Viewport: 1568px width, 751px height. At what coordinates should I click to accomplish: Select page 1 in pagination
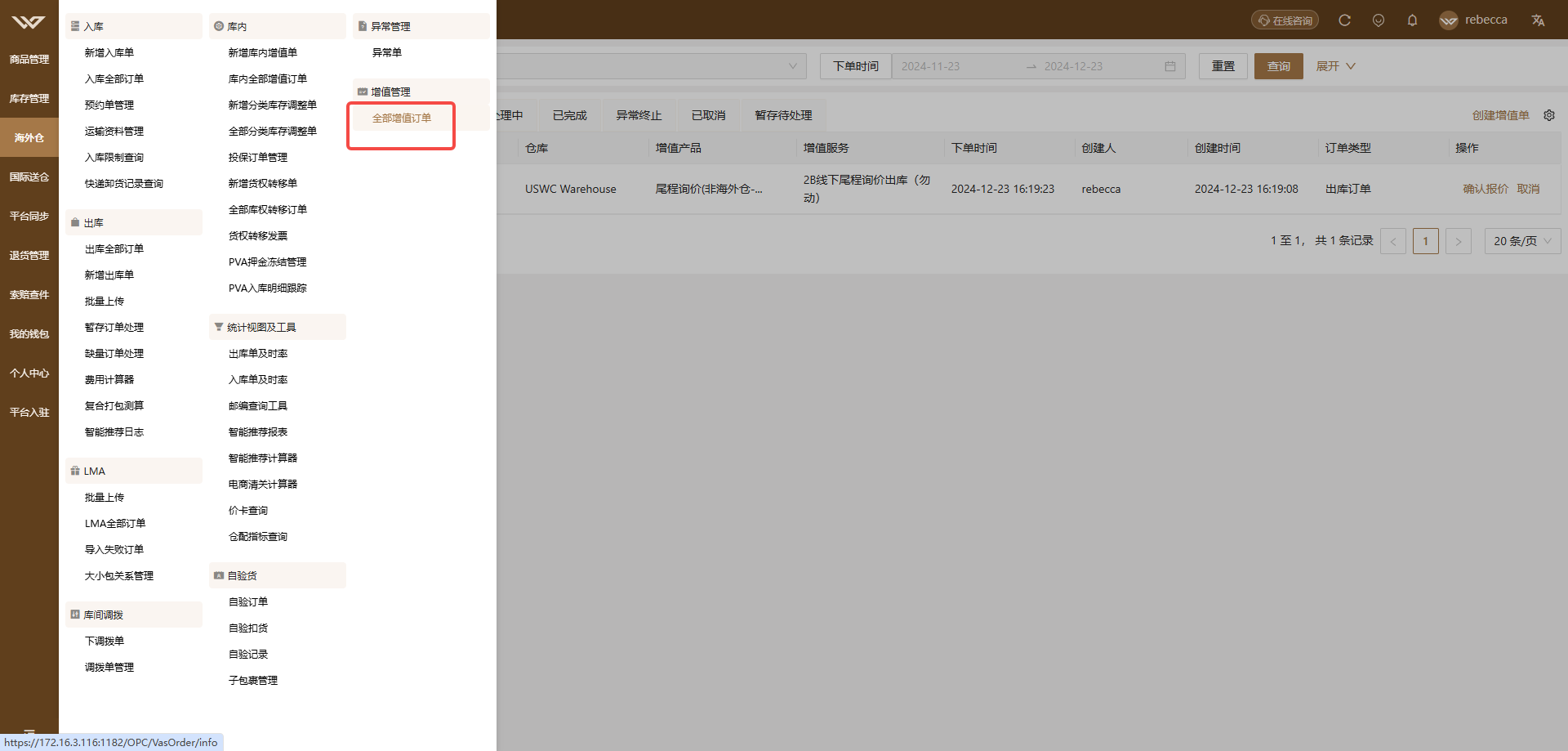(1426, 241)
